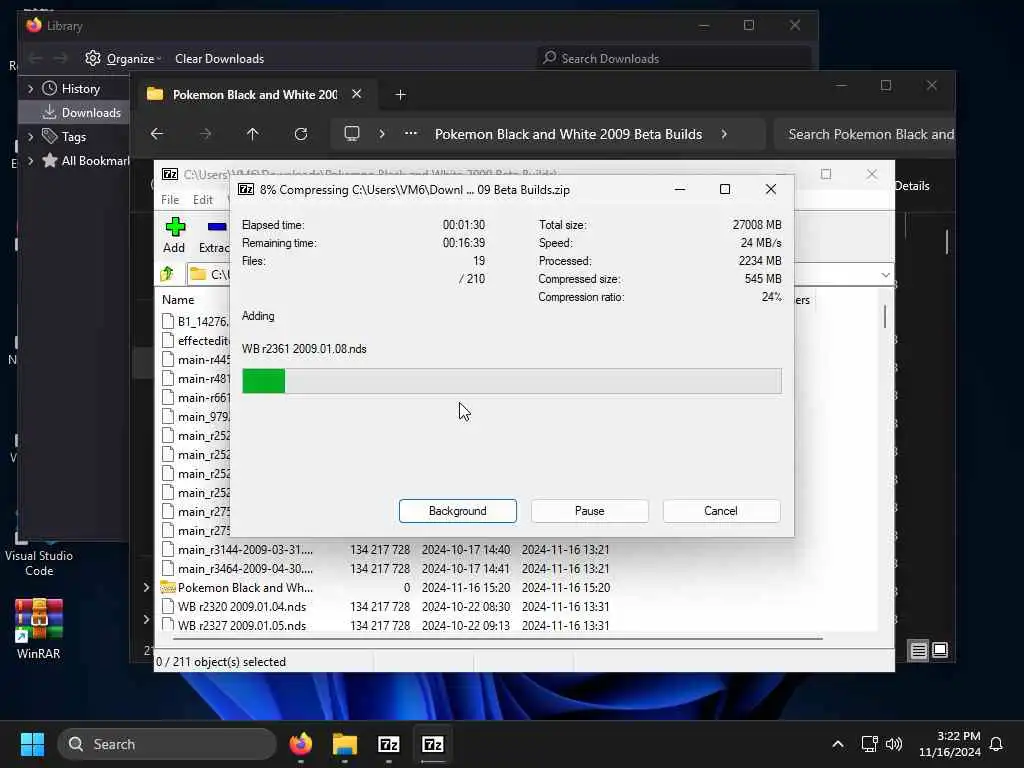Select effectedit file in 7-Zip list
Image resolution: width=1024 pixels, height=768 pixels.
[x=195, y=340]
